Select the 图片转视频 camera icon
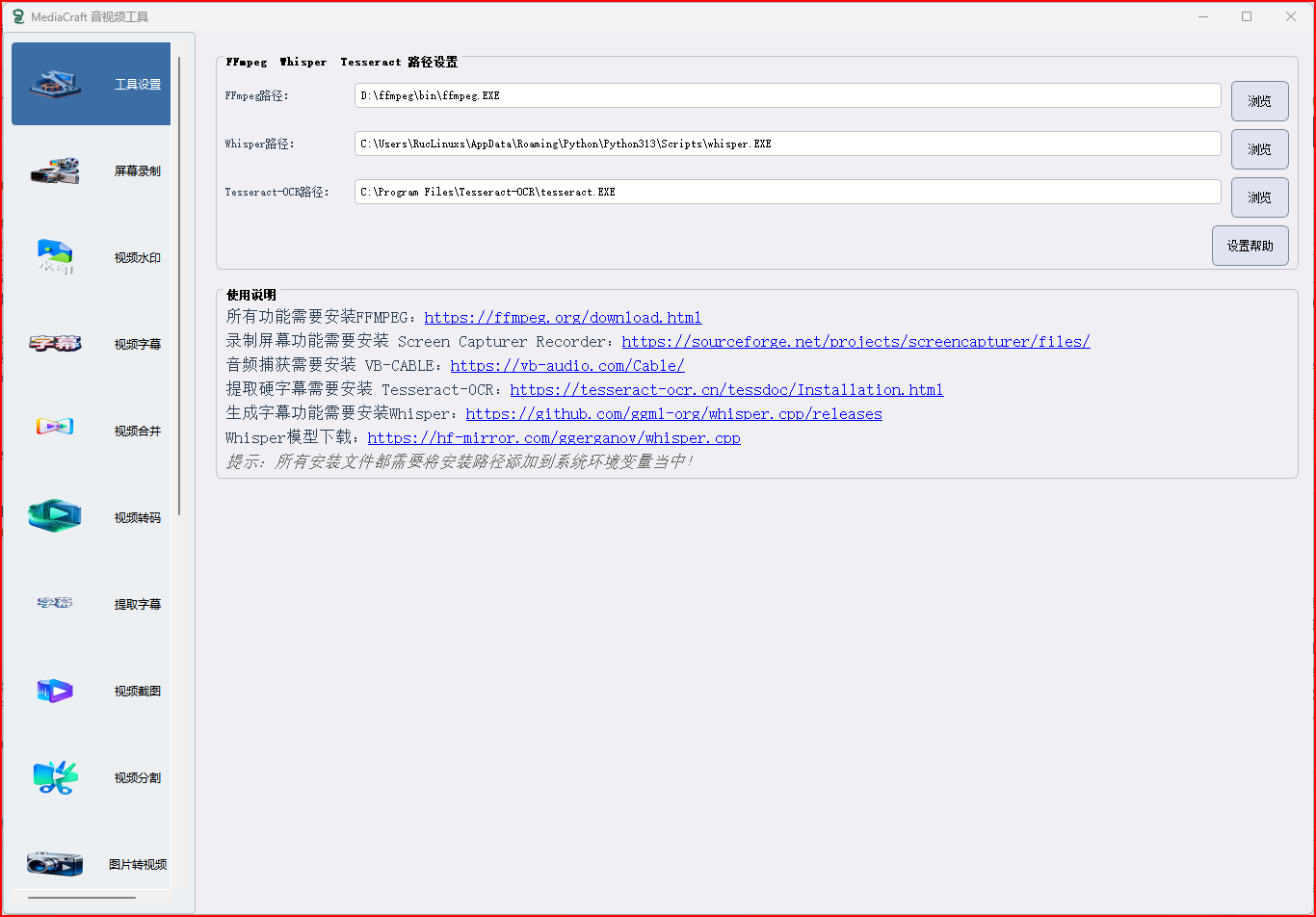Image resolution: width=1316 pixels, height=917 pixels. 56,863
